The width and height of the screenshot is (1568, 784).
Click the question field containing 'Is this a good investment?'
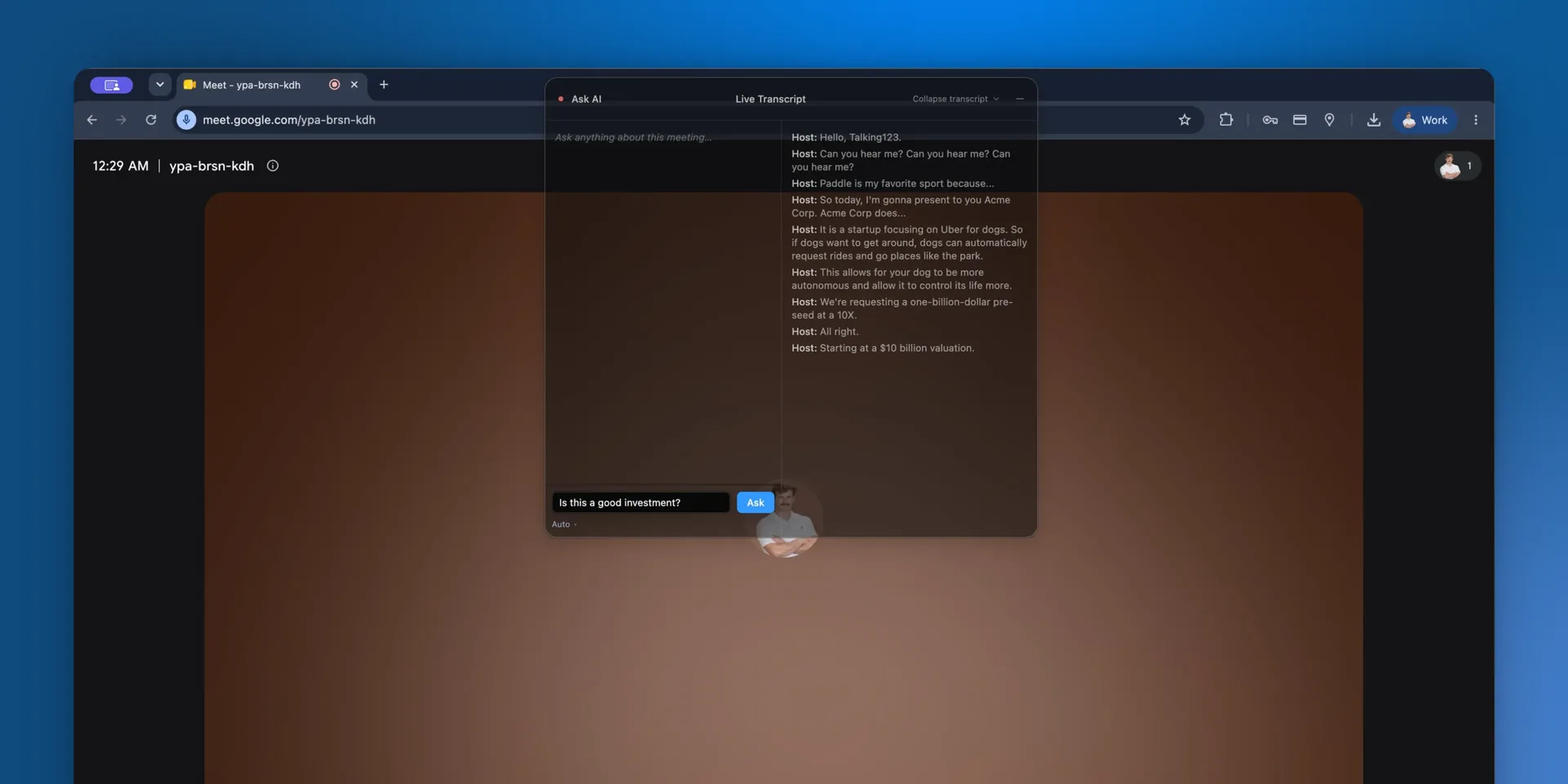[x=640, y=502]
